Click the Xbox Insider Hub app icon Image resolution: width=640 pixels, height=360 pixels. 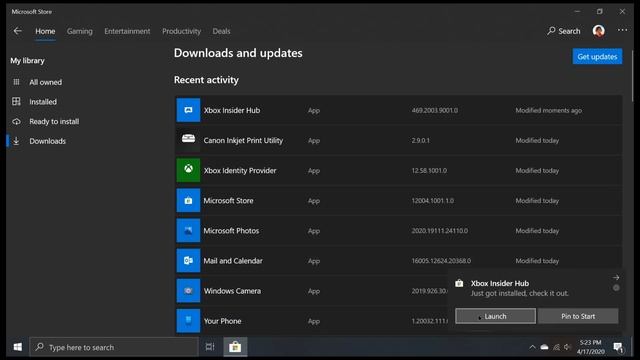(x=188, y=110)
